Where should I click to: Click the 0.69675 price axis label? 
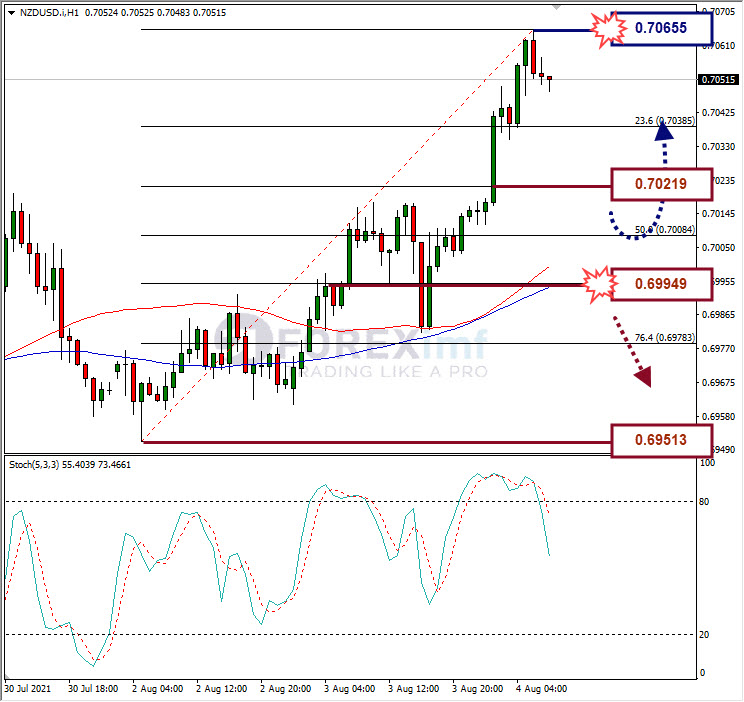719,383
